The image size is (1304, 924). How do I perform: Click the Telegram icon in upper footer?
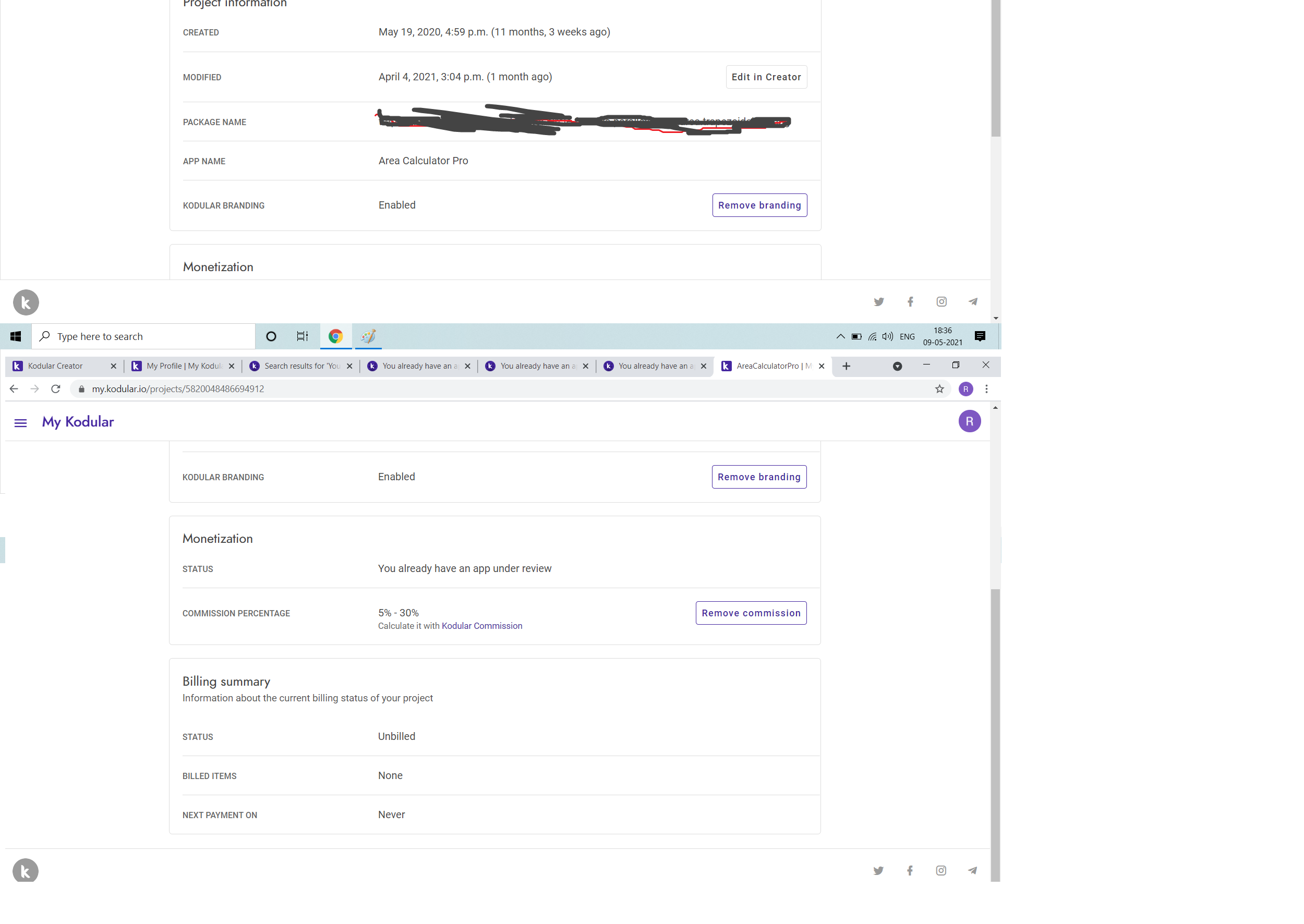coord(973,302)
